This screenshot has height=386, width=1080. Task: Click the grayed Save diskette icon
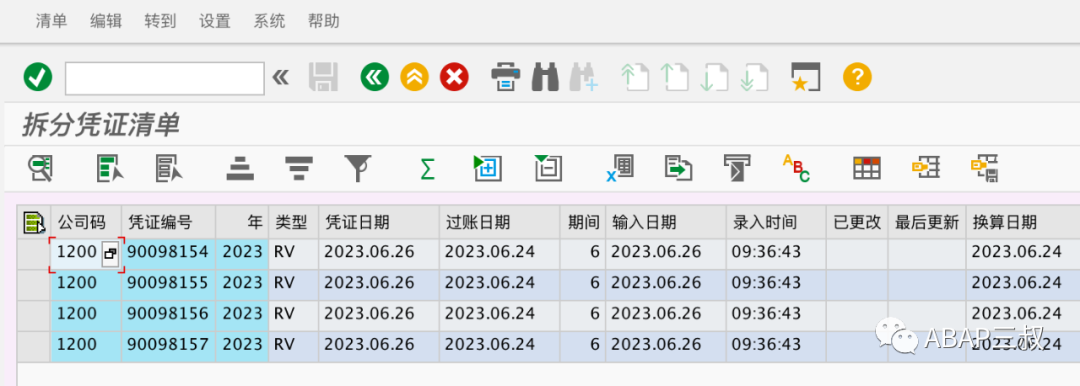[x=323, y=77]
